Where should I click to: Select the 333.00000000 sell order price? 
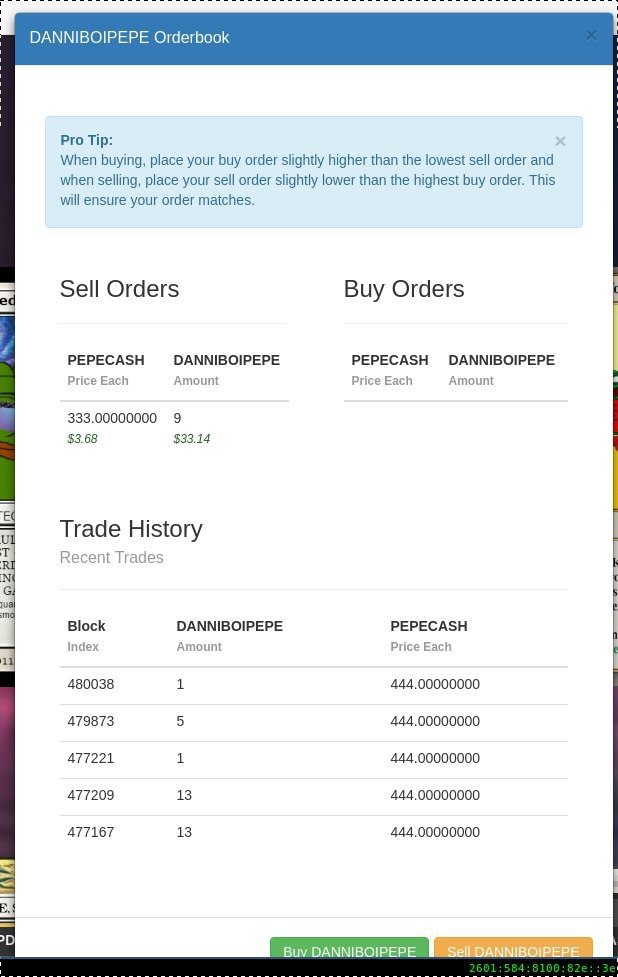click(112, 418)
